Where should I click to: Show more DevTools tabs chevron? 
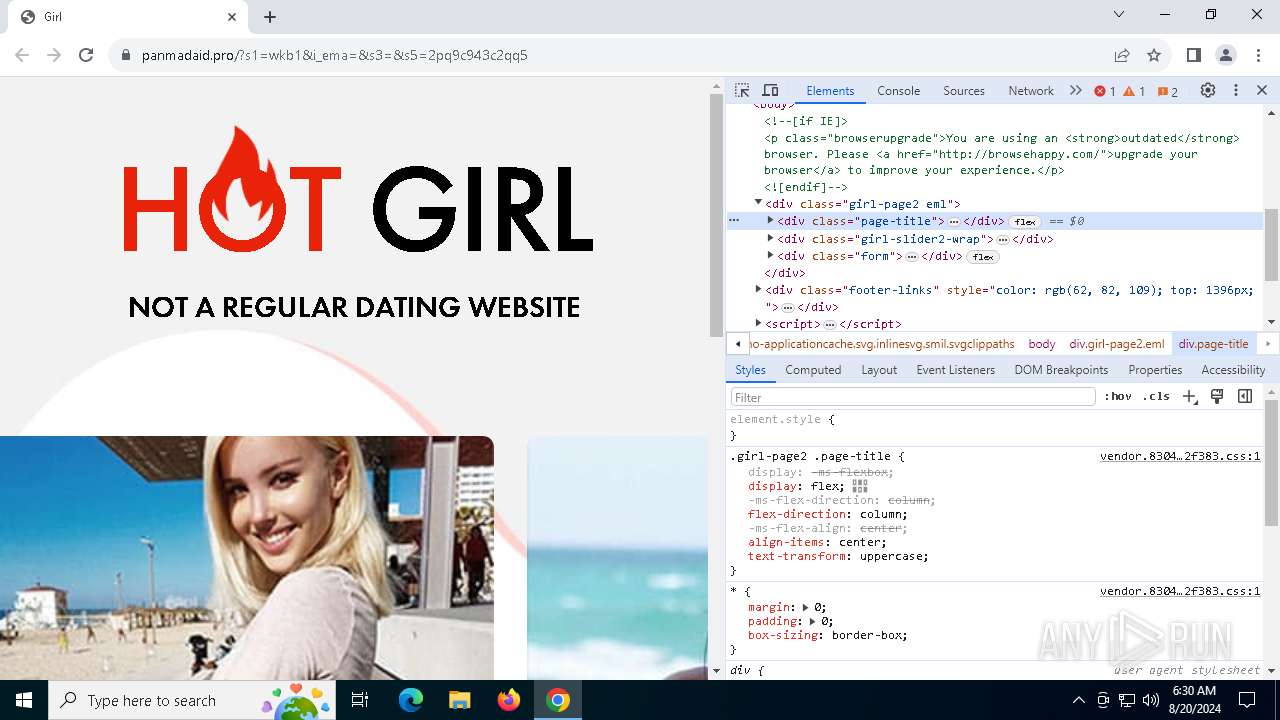(x=1076, y=90)
